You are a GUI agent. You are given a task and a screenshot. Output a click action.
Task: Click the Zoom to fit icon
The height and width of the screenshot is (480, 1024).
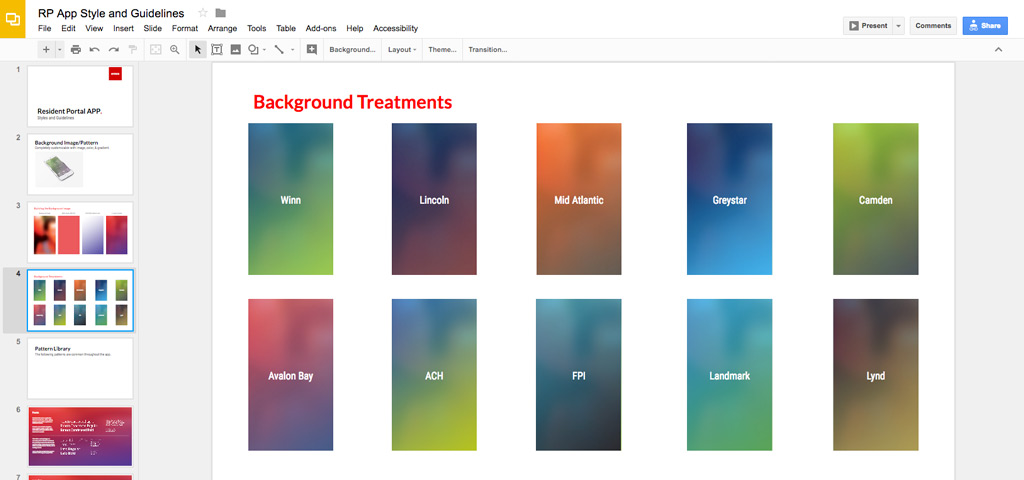(155, 50)
